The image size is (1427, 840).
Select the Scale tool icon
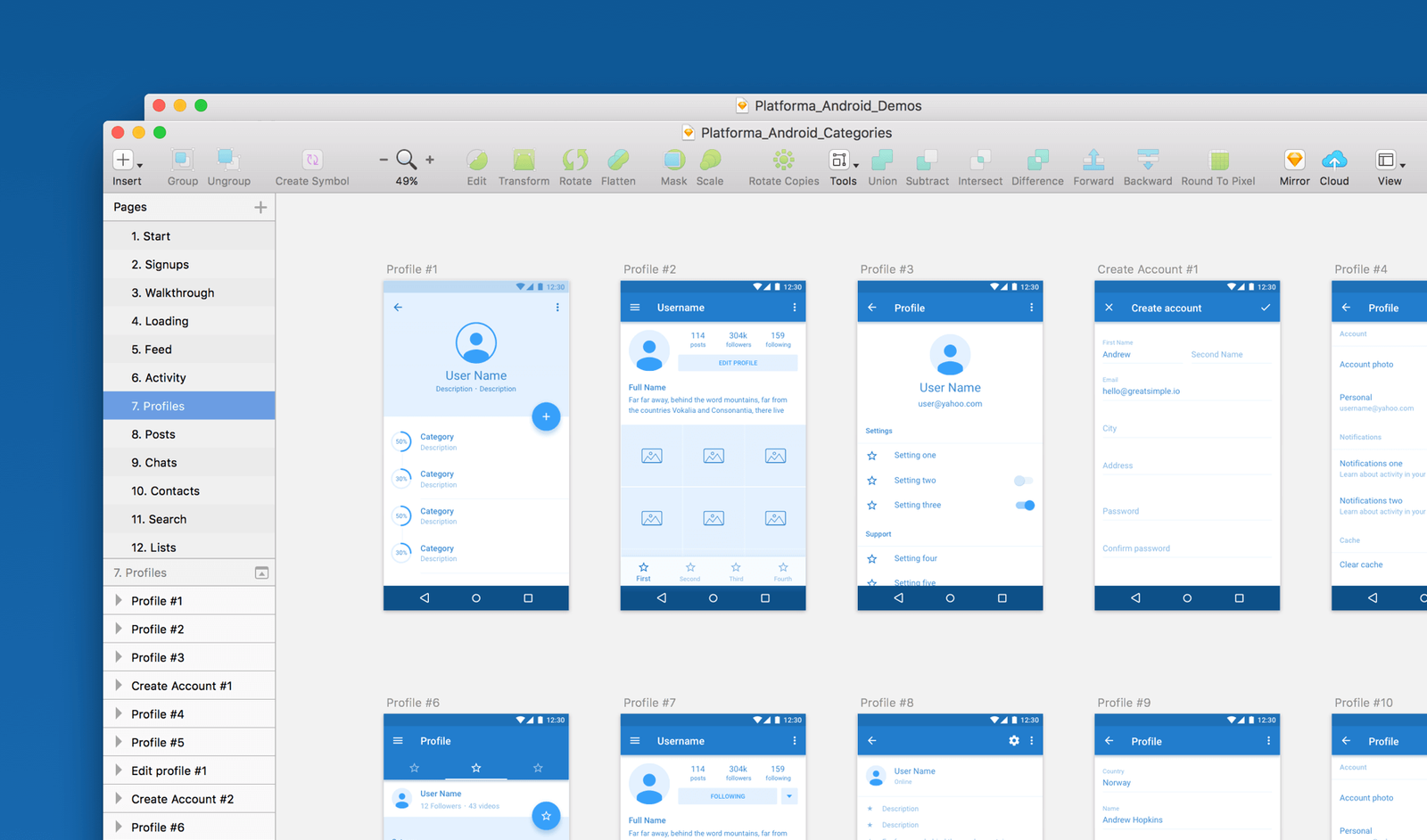pos(710,160)
